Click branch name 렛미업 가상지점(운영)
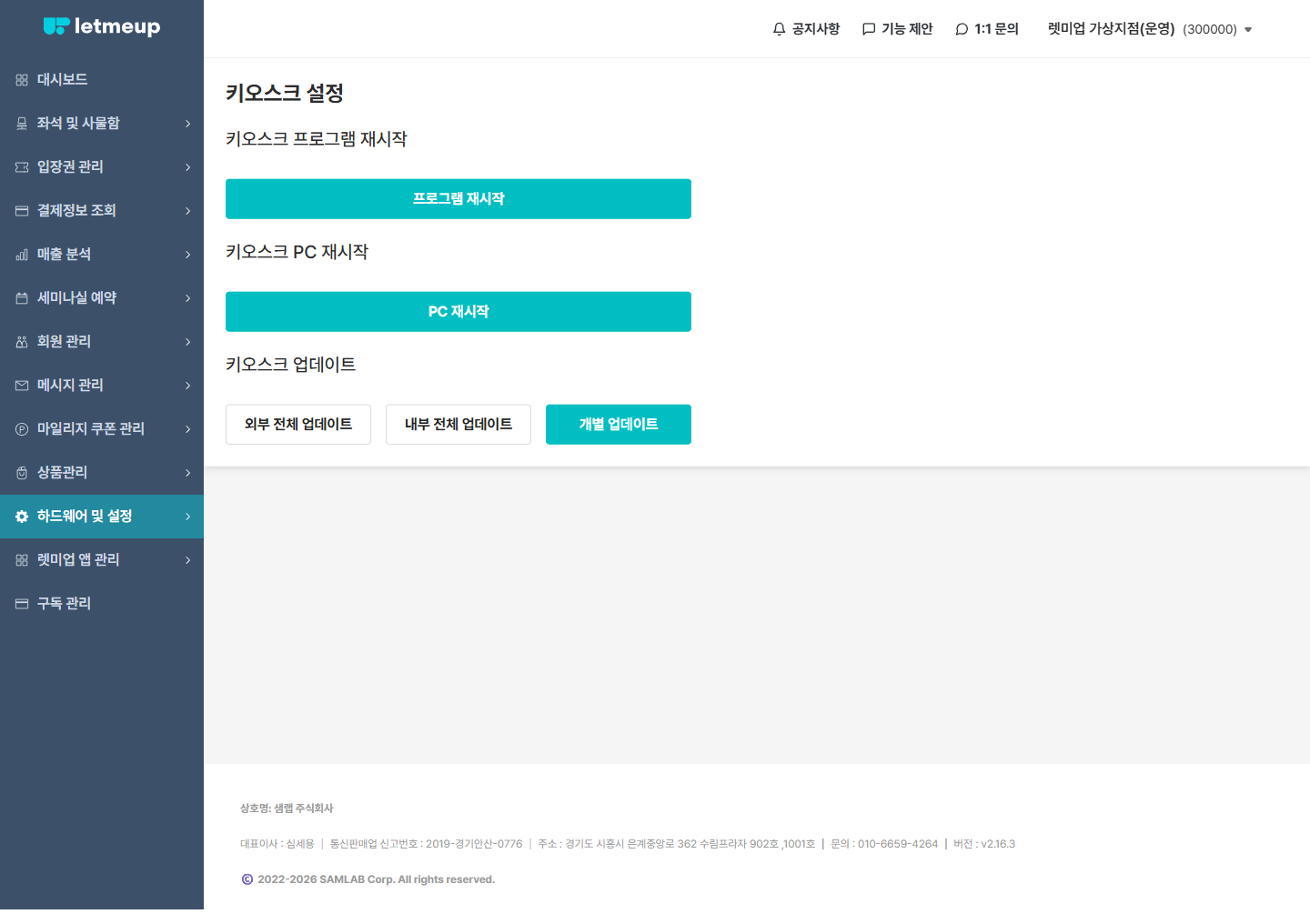 pos(1111,29)
